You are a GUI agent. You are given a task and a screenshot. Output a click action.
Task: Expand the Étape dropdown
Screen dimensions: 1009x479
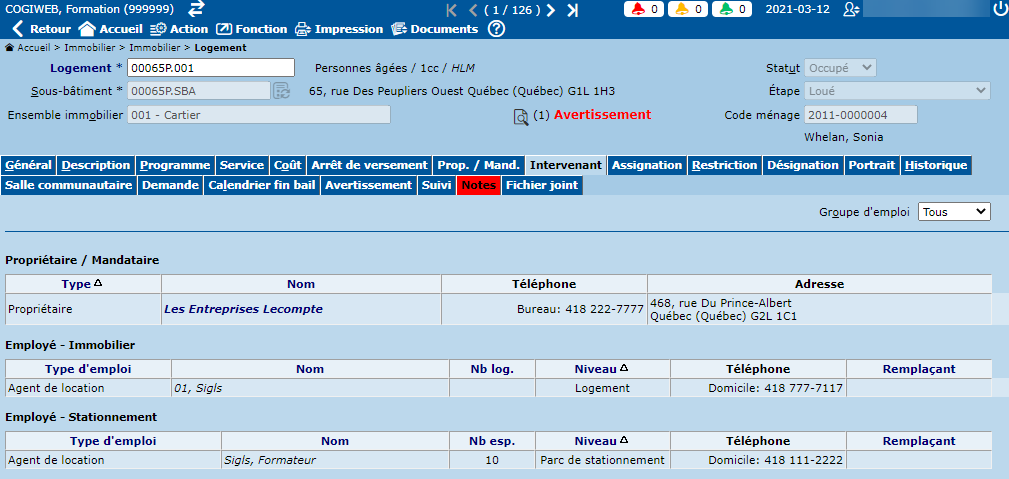point(896,91)
